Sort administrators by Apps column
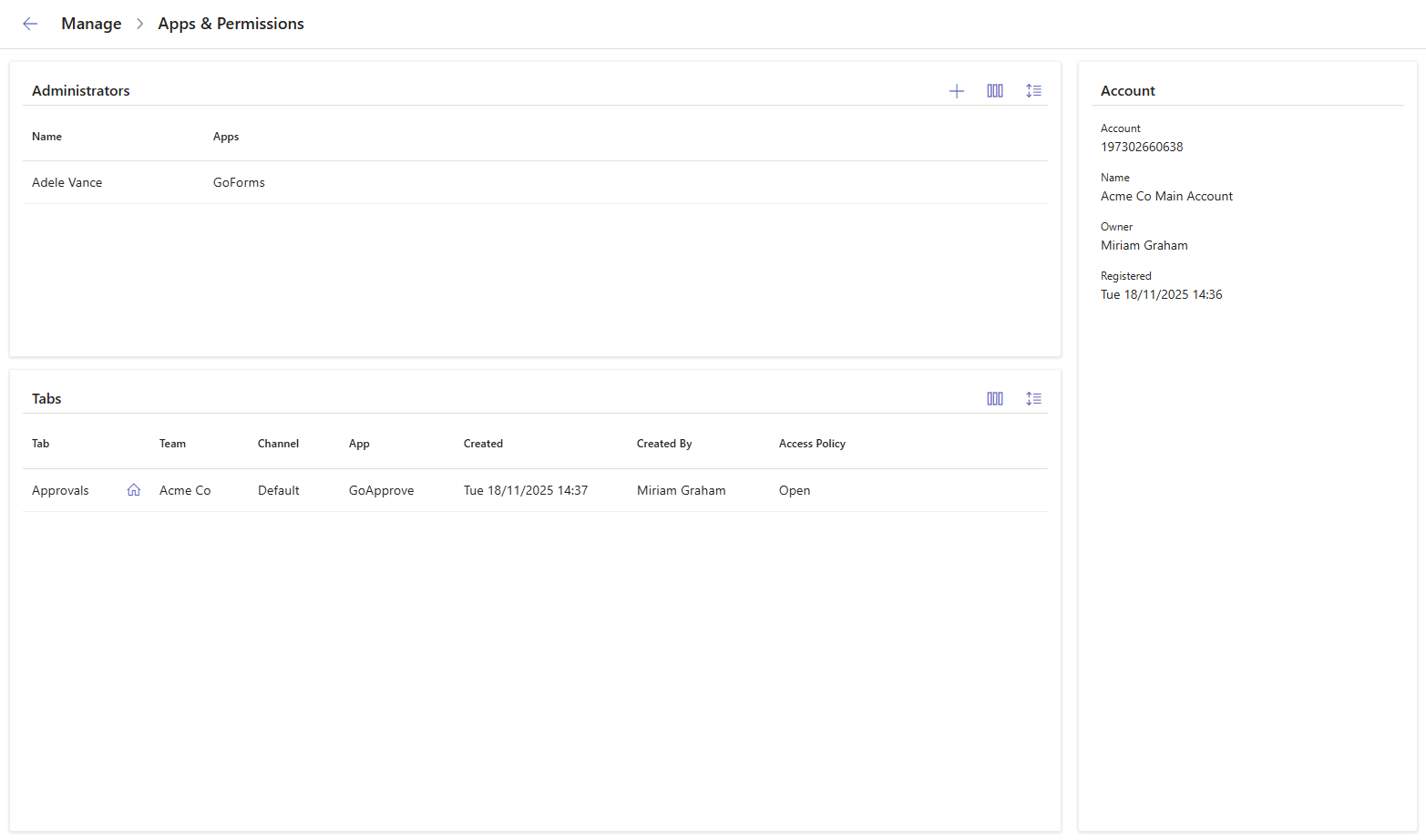This screenshot has height=840, width=1426. (226, 137)
